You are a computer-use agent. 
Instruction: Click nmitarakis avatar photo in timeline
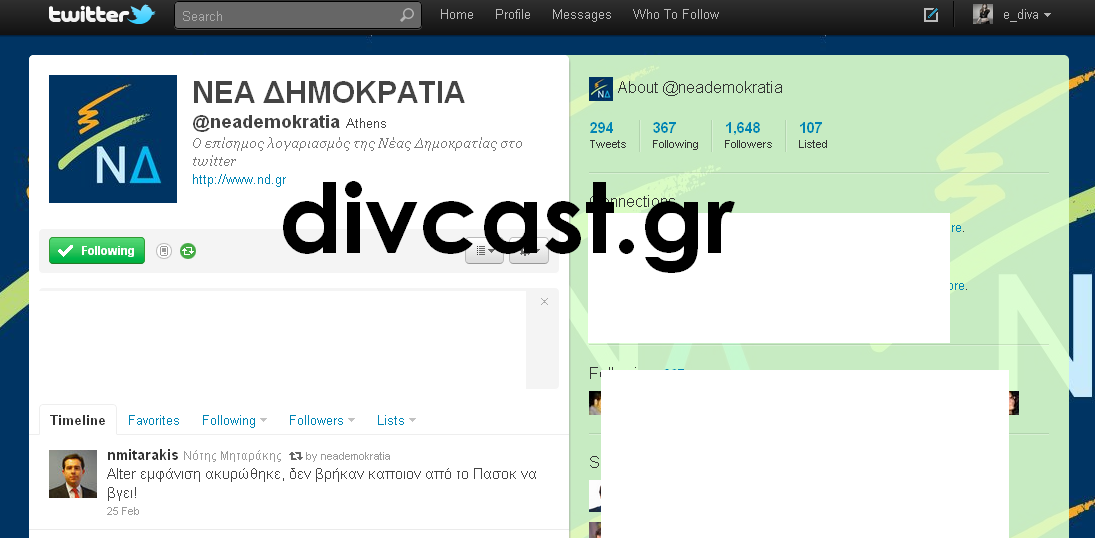[x=73, y=474]
